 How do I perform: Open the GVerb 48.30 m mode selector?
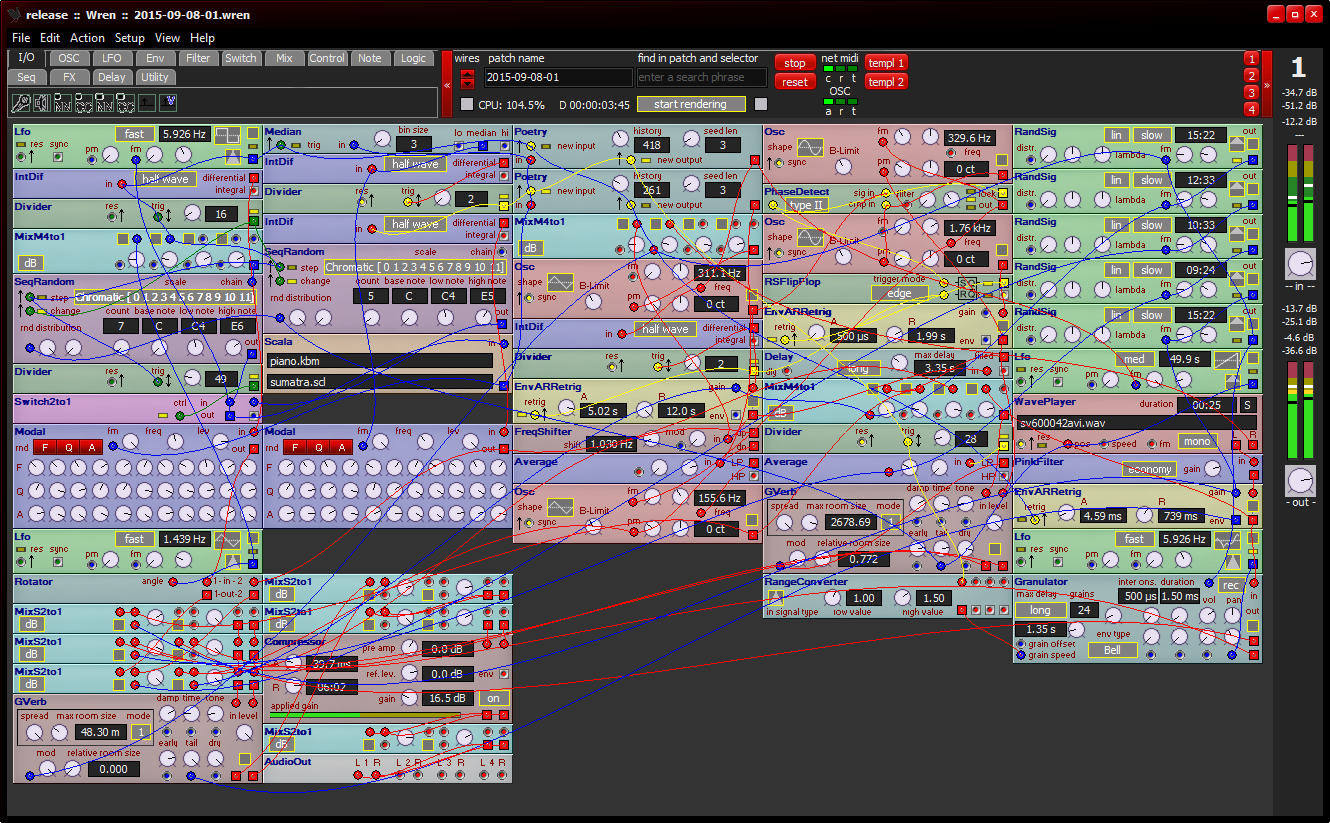pos(141,732)
